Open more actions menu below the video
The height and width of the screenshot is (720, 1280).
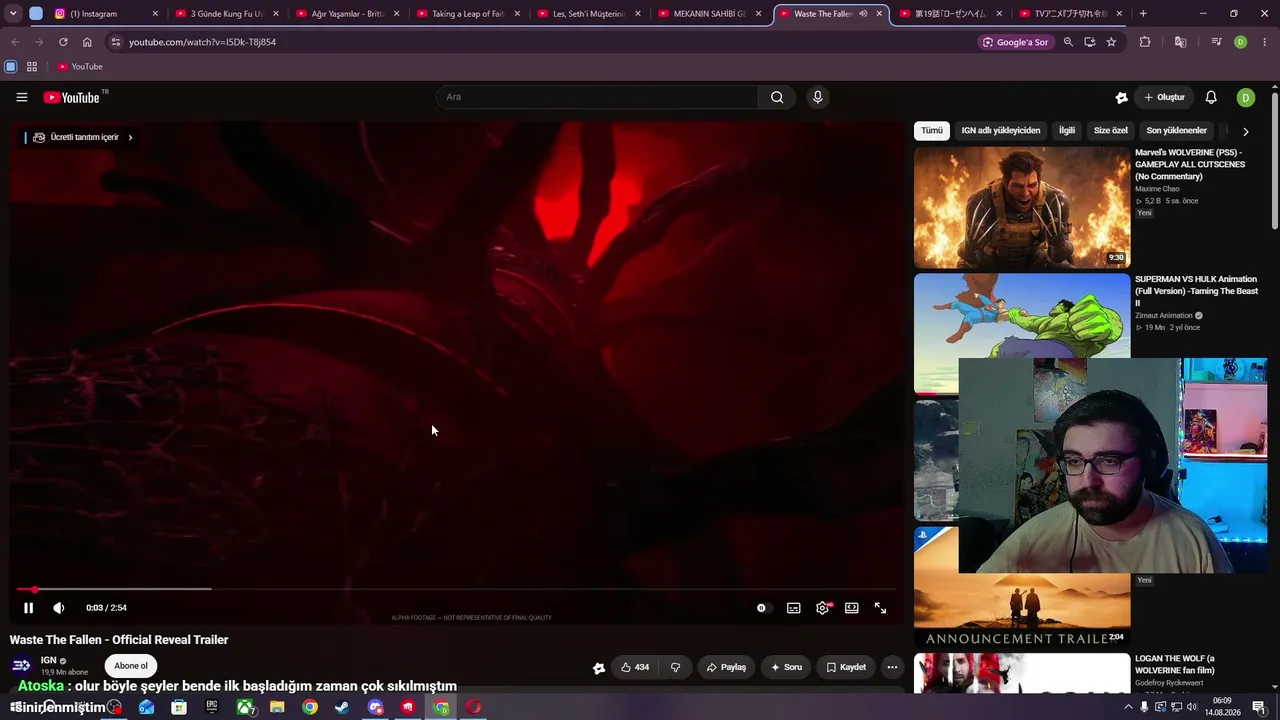892,667
